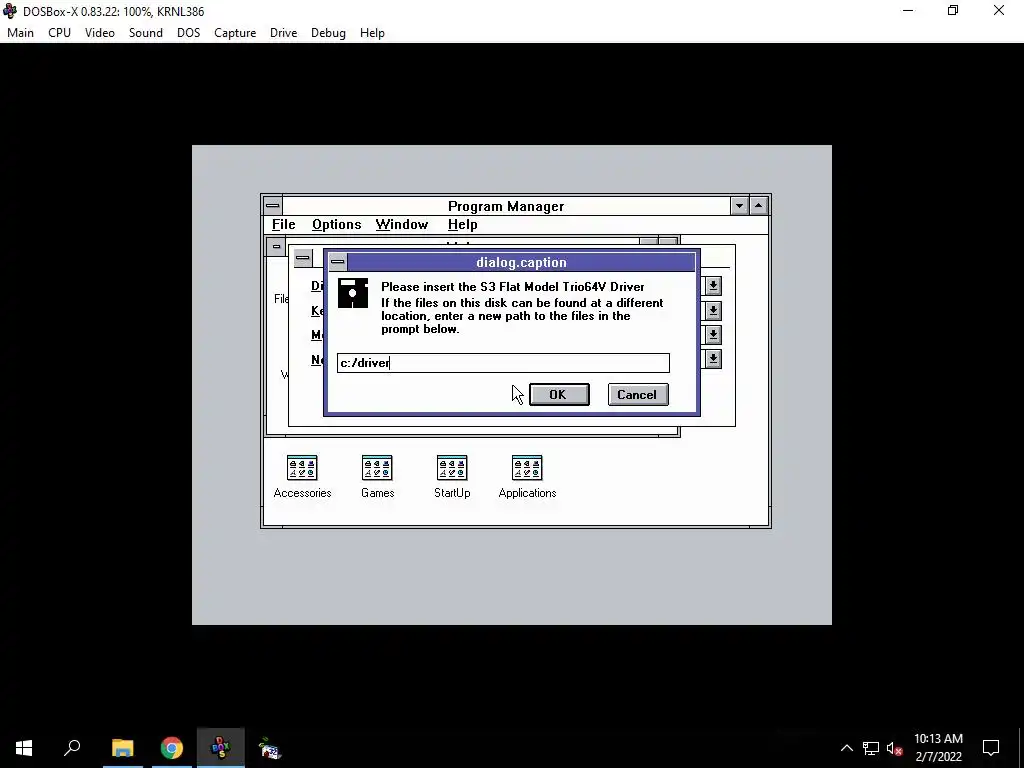Open the muted volume tray icon
Screen dimensions: 1024x768
pyautogui.click(x=894, y=748)
